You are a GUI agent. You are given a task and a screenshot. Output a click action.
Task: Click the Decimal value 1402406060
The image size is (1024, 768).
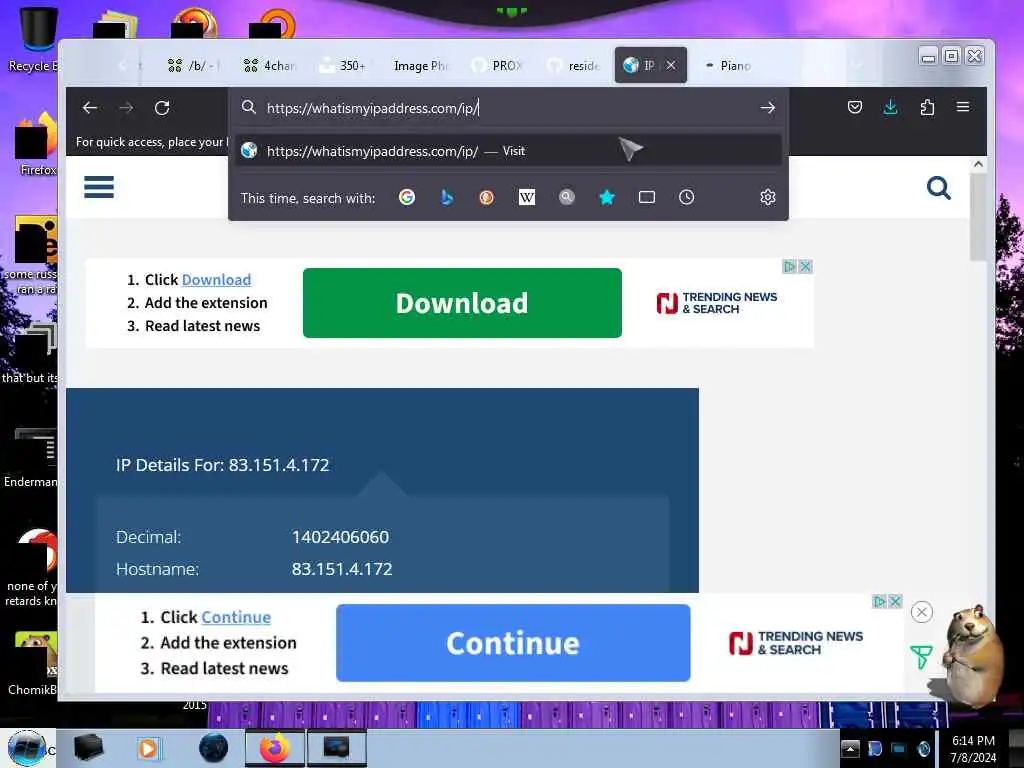[x=340, y=537]
